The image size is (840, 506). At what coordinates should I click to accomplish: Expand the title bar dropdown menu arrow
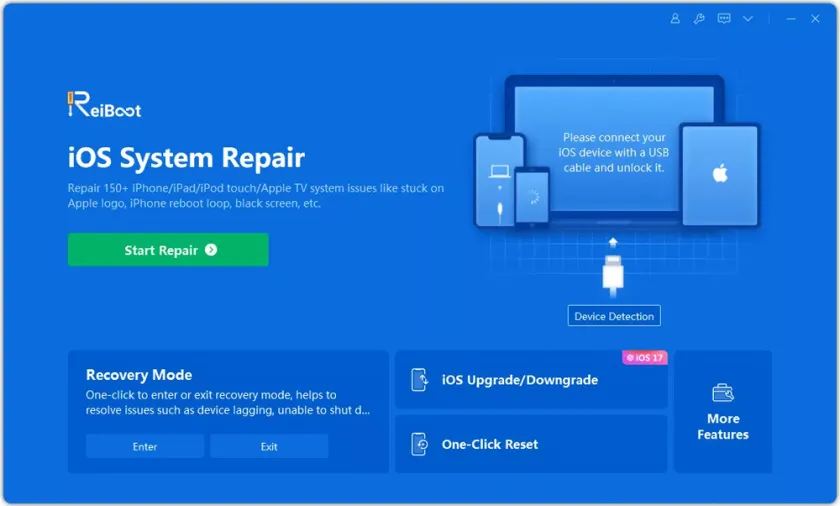point(748,19)
